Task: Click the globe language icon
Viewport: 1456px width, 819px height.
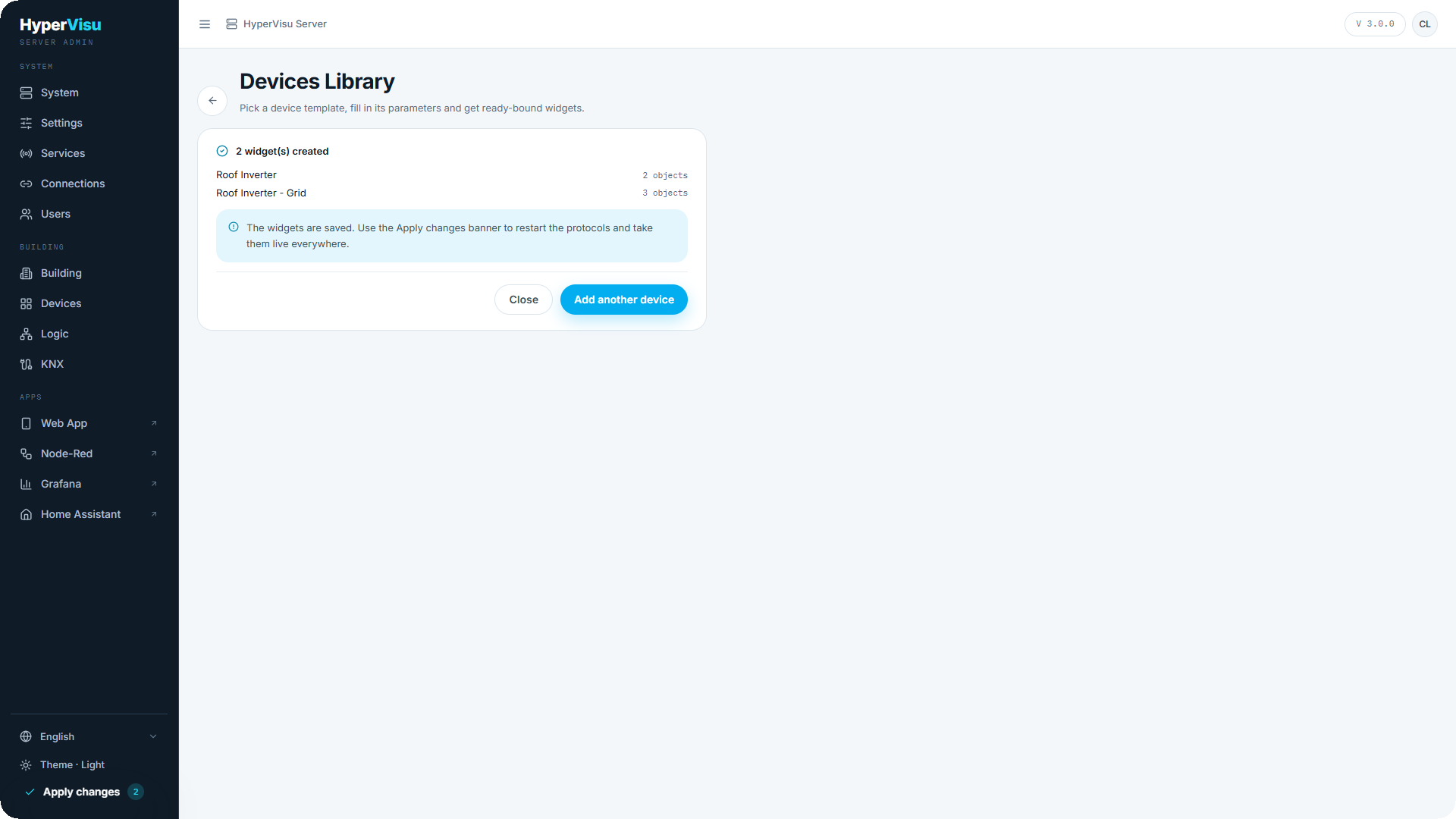Action: pos(26,736)
